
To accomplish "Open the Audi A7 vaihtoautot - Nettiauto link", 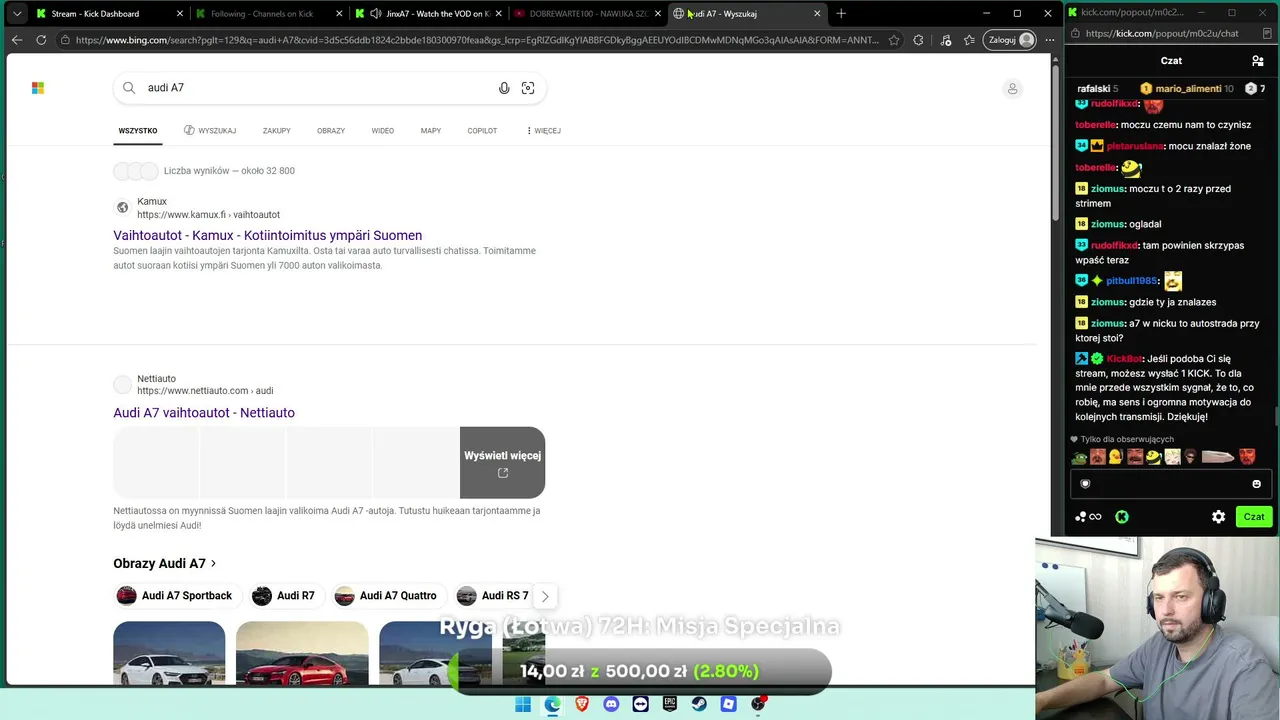I will point(204,413).
